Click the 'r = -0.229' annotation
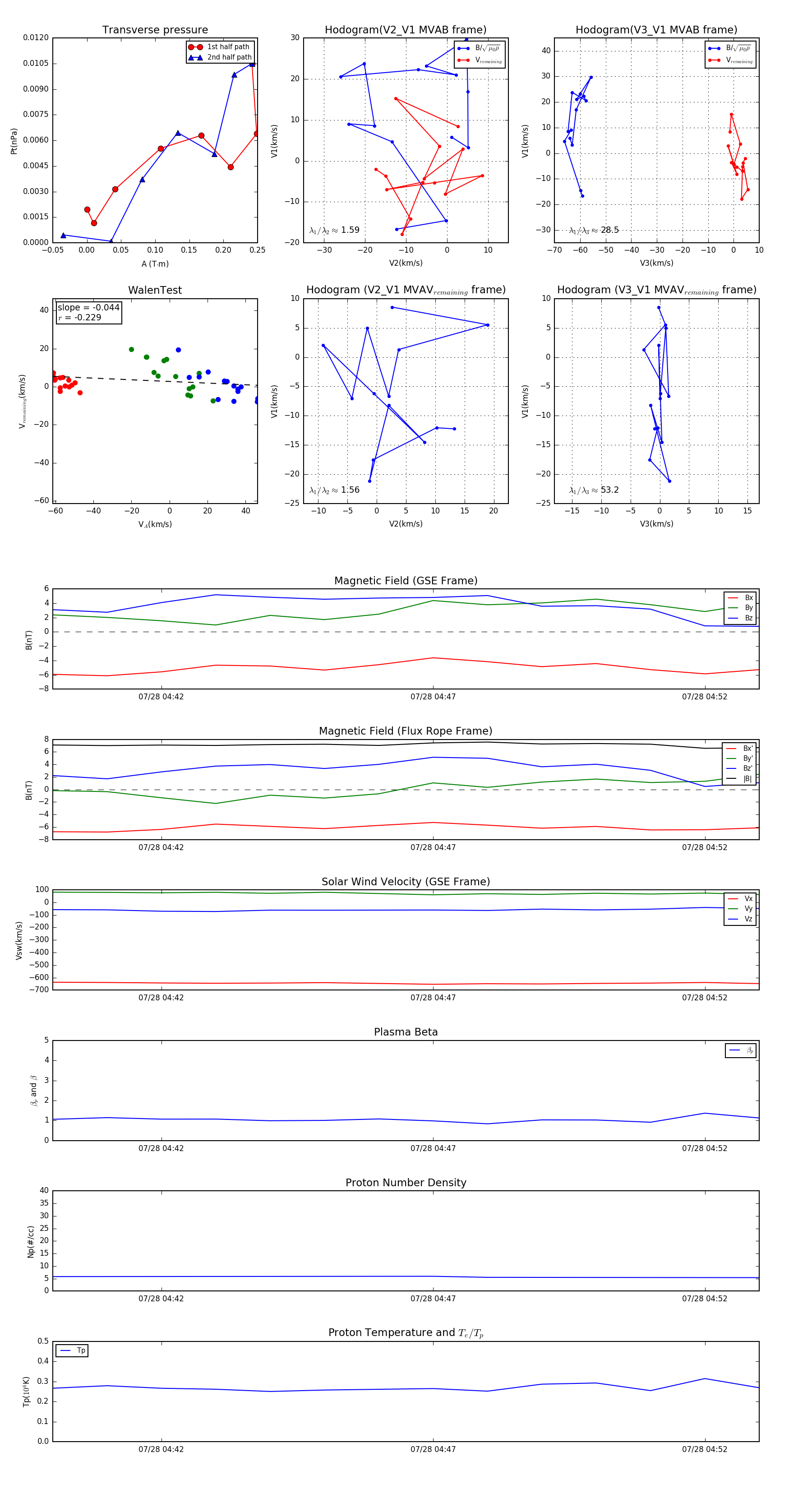Image resolution: width=812 pixels, height=1489 pixels. tap(80, 317)
